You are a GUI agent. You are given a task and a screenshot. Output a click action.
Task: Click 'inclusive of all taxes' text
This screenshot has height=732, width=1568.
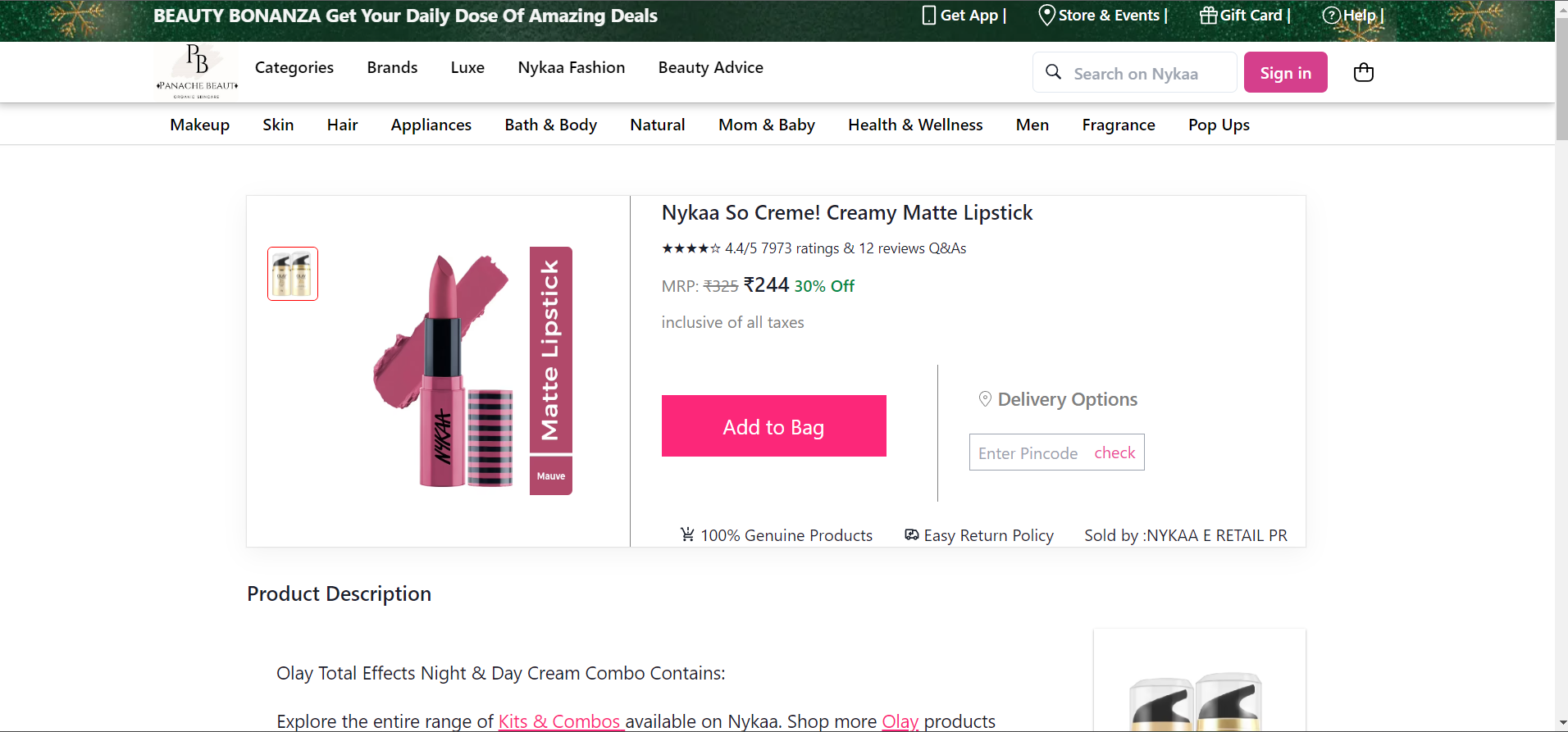[x=733, y=322]
